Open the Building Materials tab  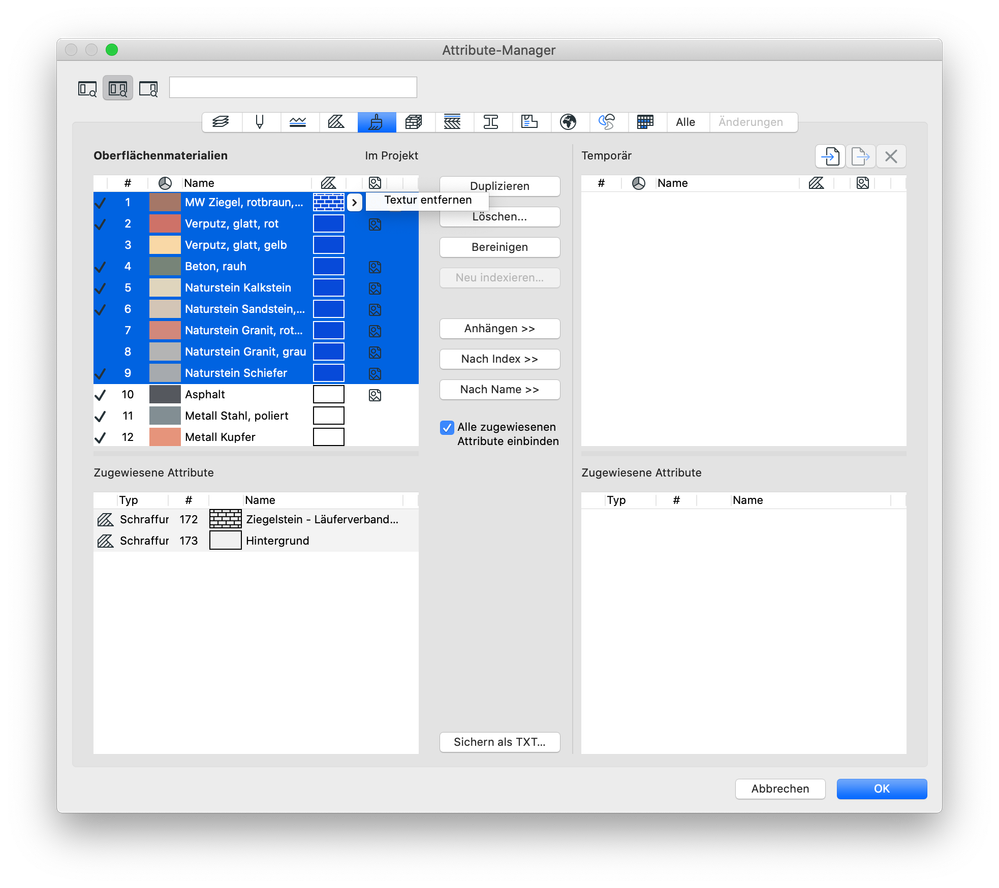coord(414,122)
